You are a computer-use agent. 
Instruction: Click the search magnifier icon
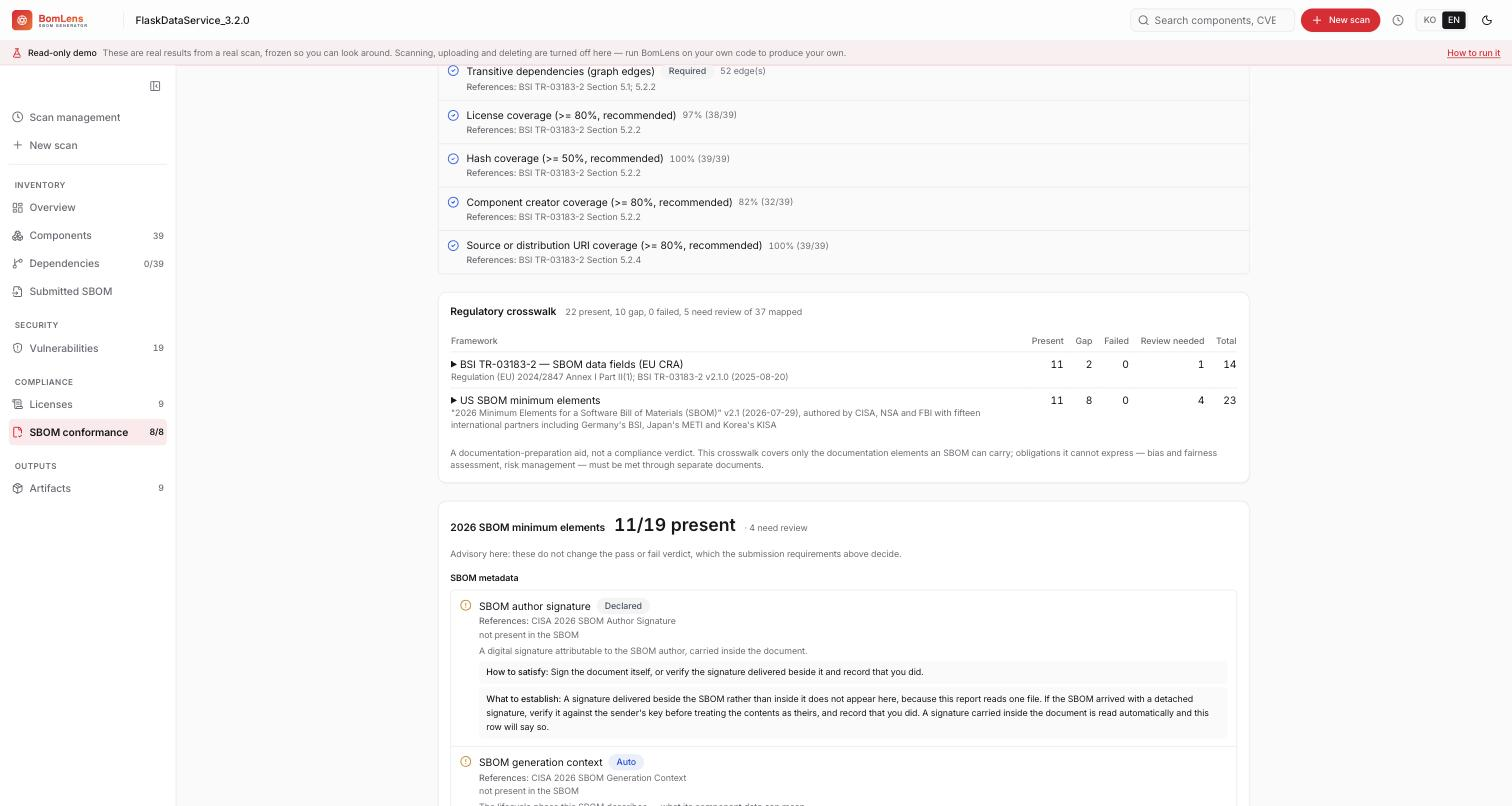coord(1143,20)
